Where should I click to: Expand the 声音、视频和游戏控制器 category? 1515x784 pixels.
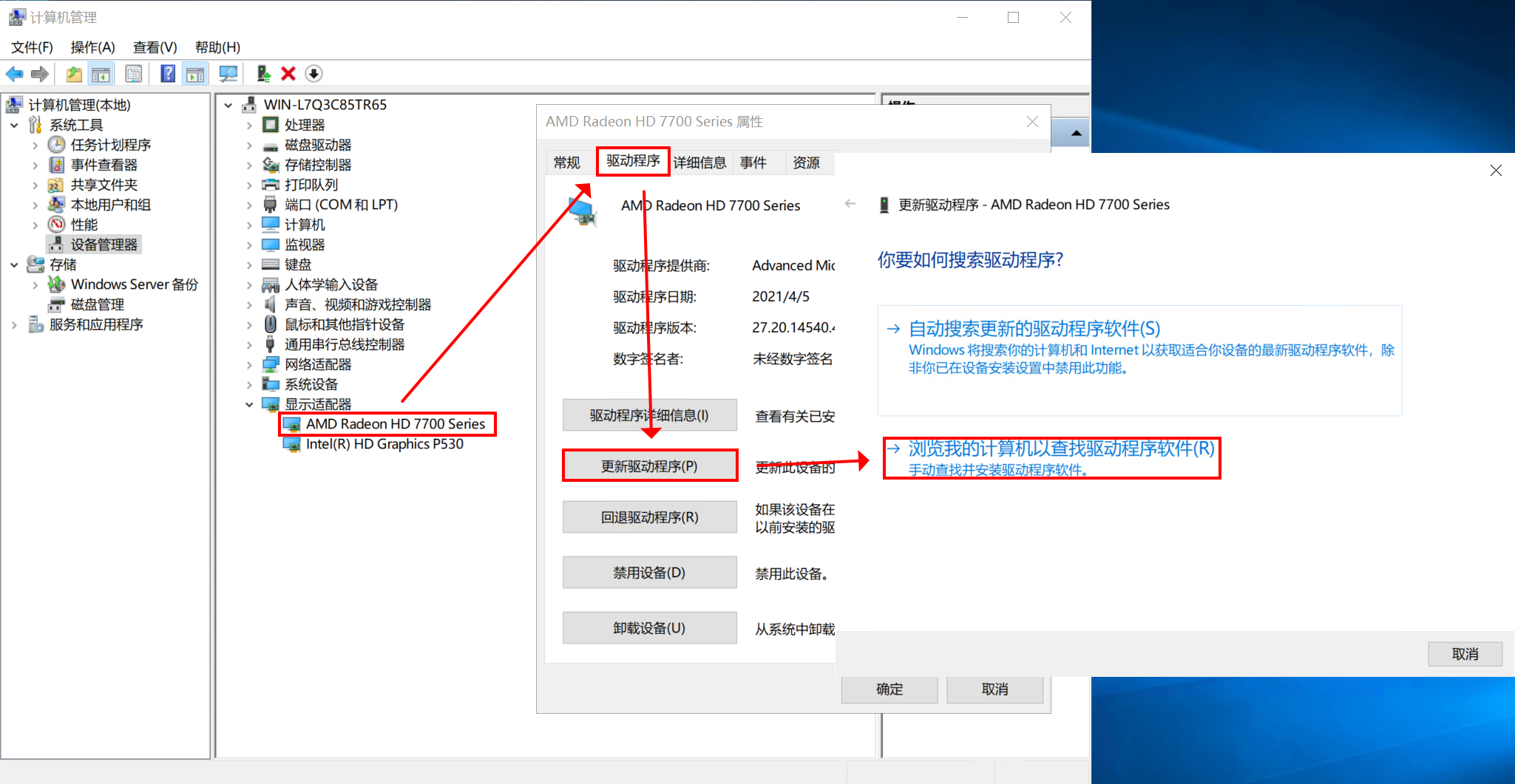point(249,304)
